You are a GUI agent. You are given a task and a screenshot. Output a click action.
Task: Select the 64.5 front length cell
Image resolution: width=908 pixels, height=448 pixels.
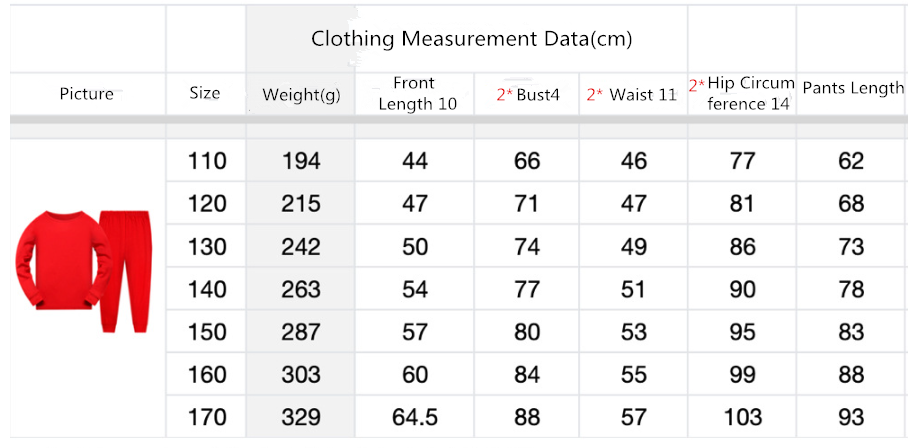click(414, 417)
